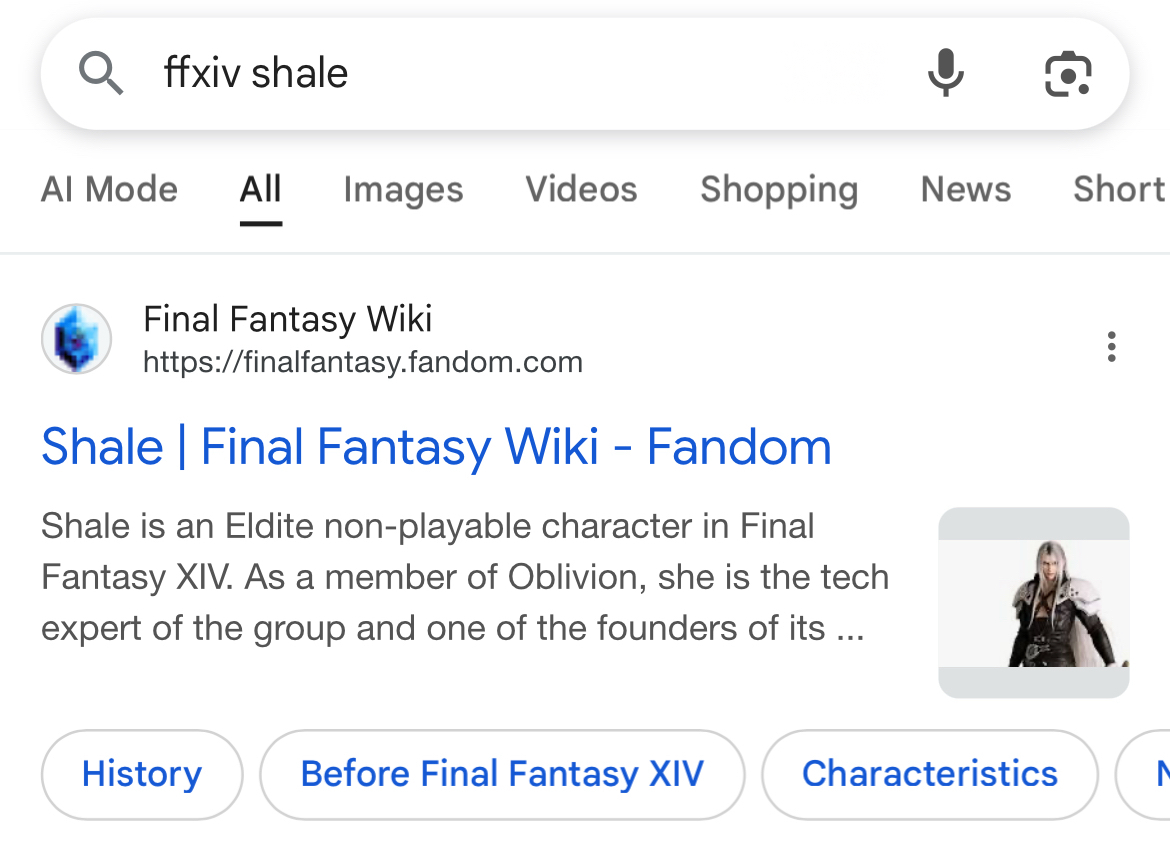The height and width of the screenshot is (845, 1170).
Task: Open Google Lens camera search
Action: [x=1068, y=74]
